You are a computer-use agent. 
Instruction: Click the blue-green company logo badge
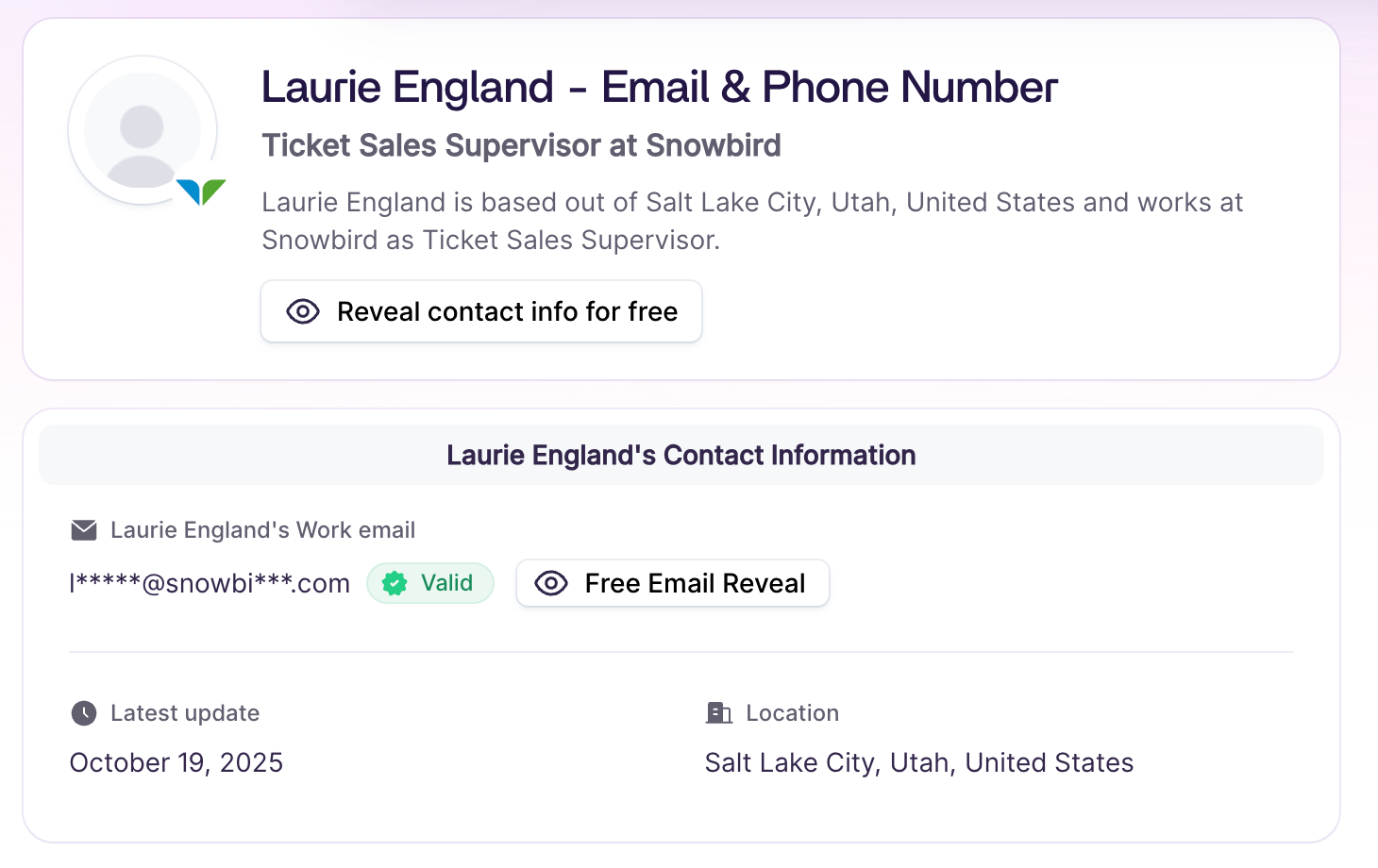point(201,192)
